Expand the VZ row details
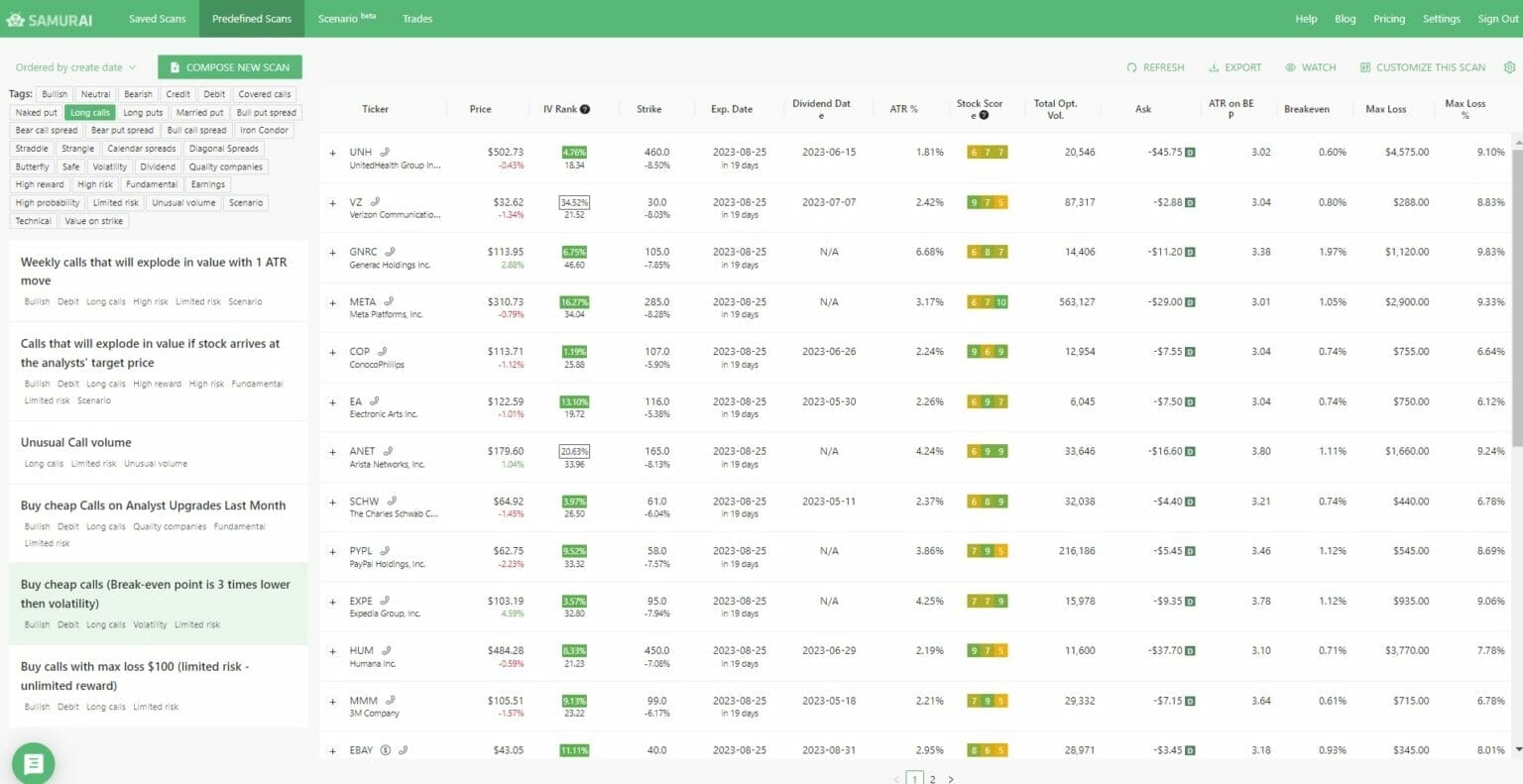Viewport: 1523px width, 784px height. tap(332, 201)
